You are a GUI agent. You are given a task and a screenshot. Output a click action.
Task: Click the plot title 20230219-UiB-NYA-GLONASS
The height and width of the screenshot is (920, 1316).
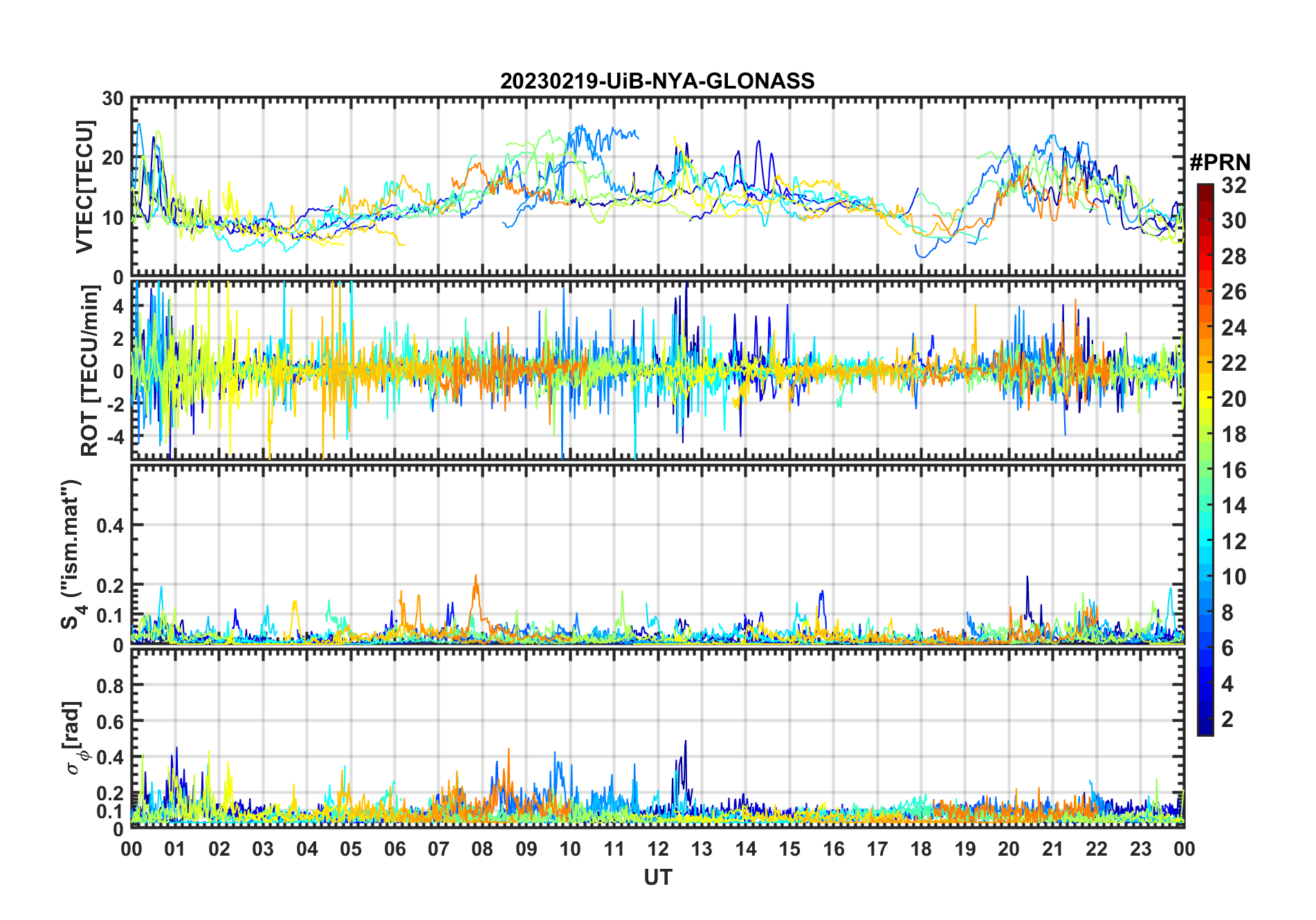click(657, 81)
